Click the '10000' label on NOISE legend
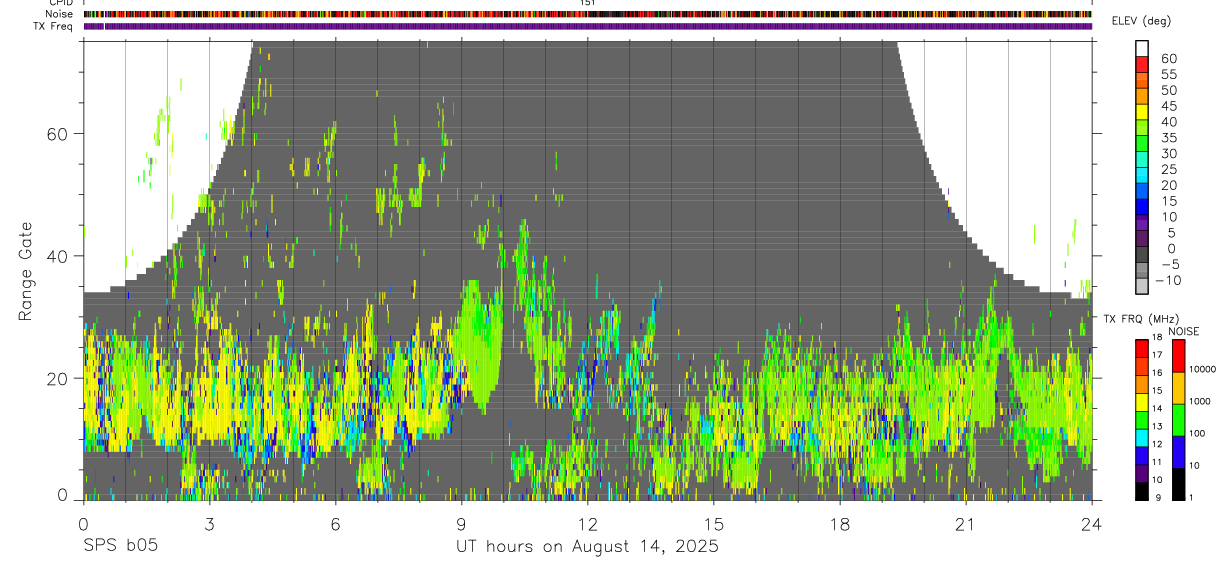The image size is (1228, 567). [1204, 369]
